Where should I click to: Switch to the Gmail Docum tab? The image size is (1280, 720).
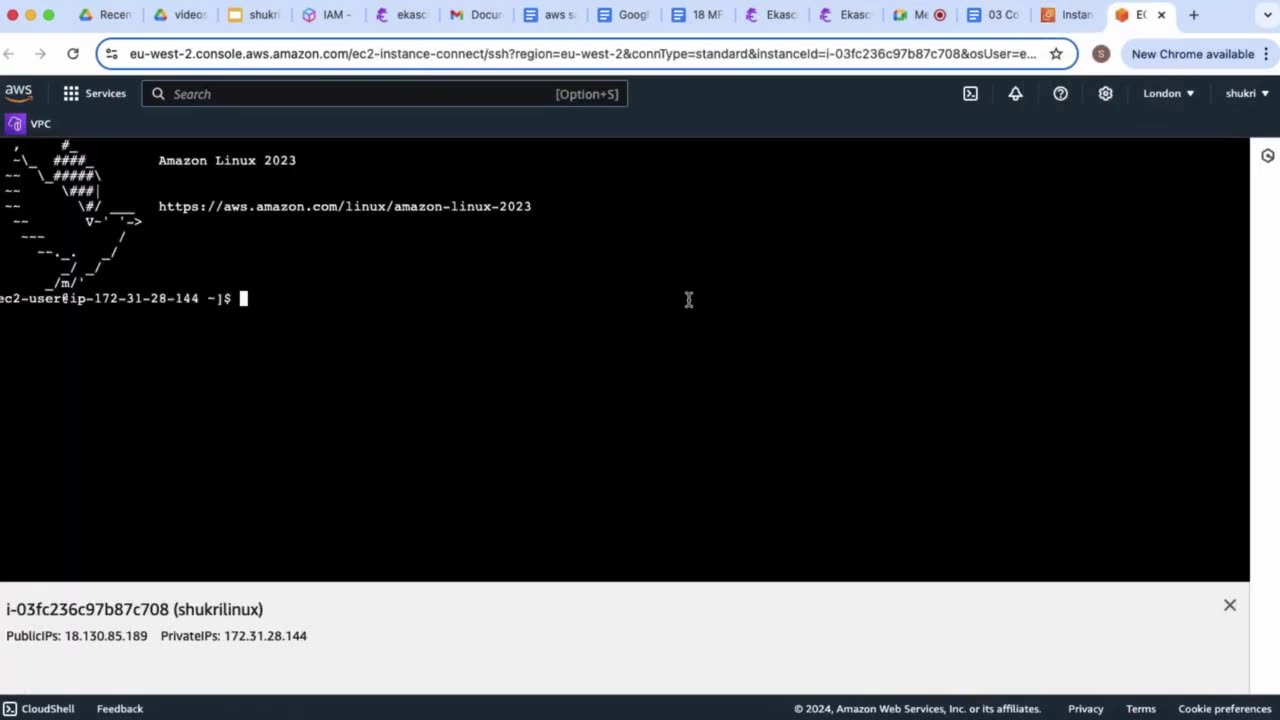pyautogui.click(x=476, y=15)
